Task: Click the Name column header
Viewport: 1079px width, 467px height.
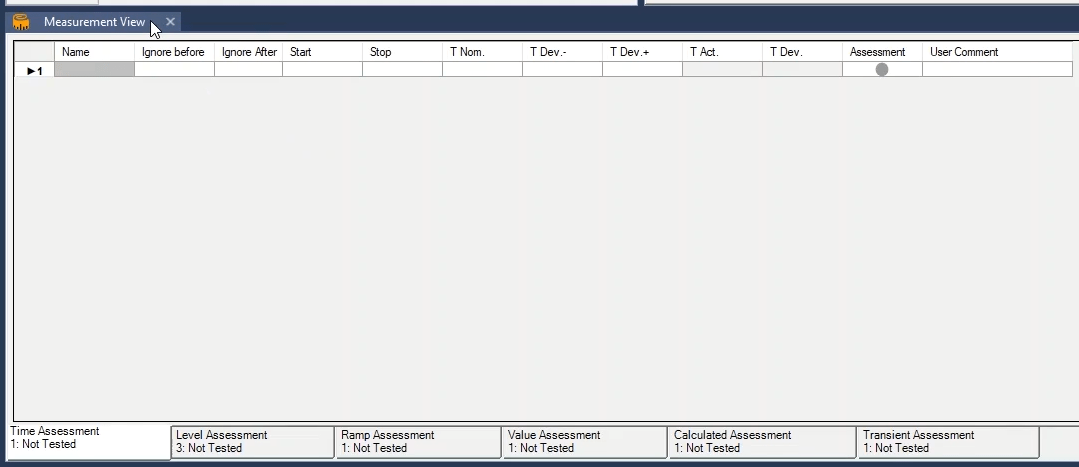Action: [x=94, y=52]
